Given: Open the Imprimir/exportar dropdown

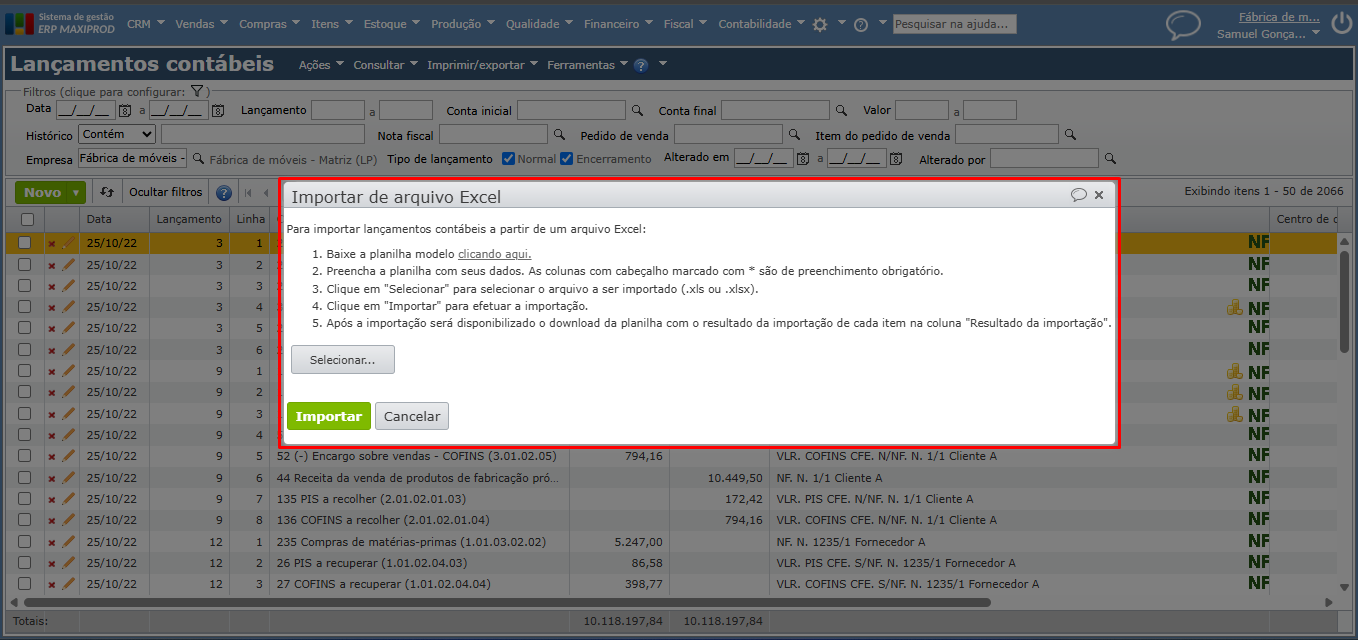Looking at the screenshot, I should pyautogui.click(x=482, y=65).
